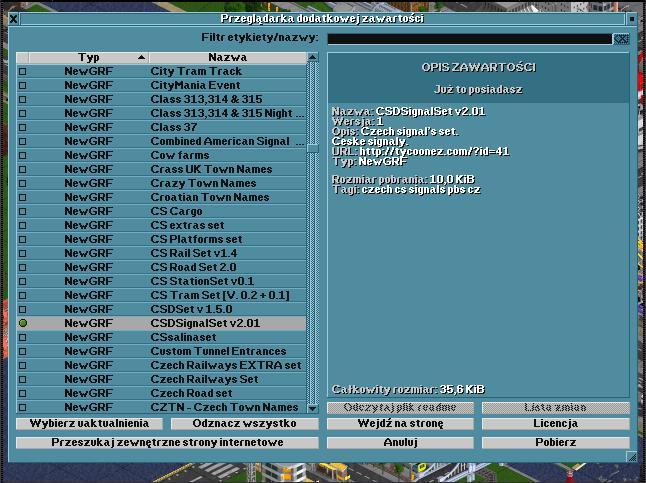Click the scrollbar down arrow in content list
Screen dimensions: 646x483
click(313, 408)
